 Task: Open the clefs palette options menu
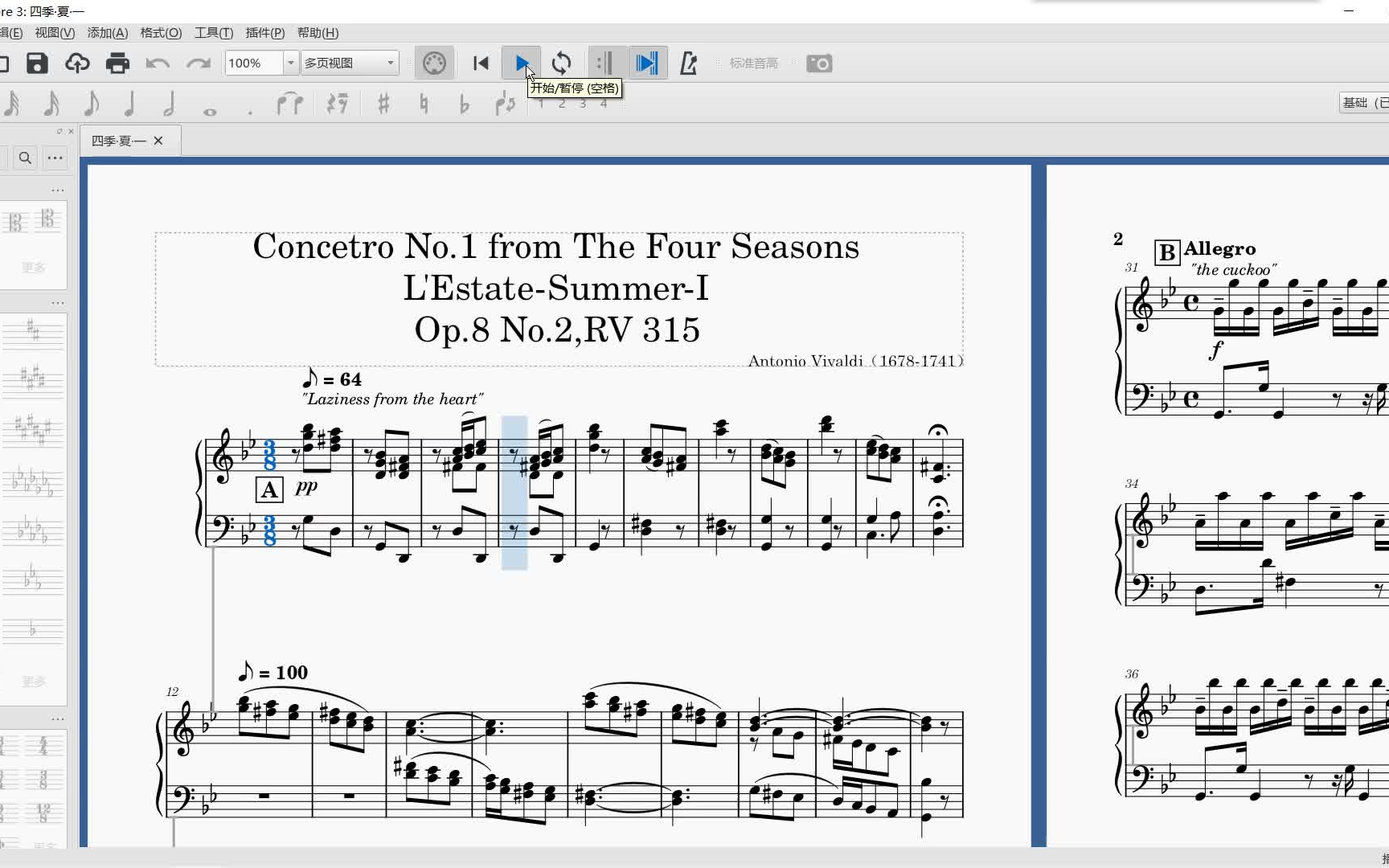click(x=58, y=190)
